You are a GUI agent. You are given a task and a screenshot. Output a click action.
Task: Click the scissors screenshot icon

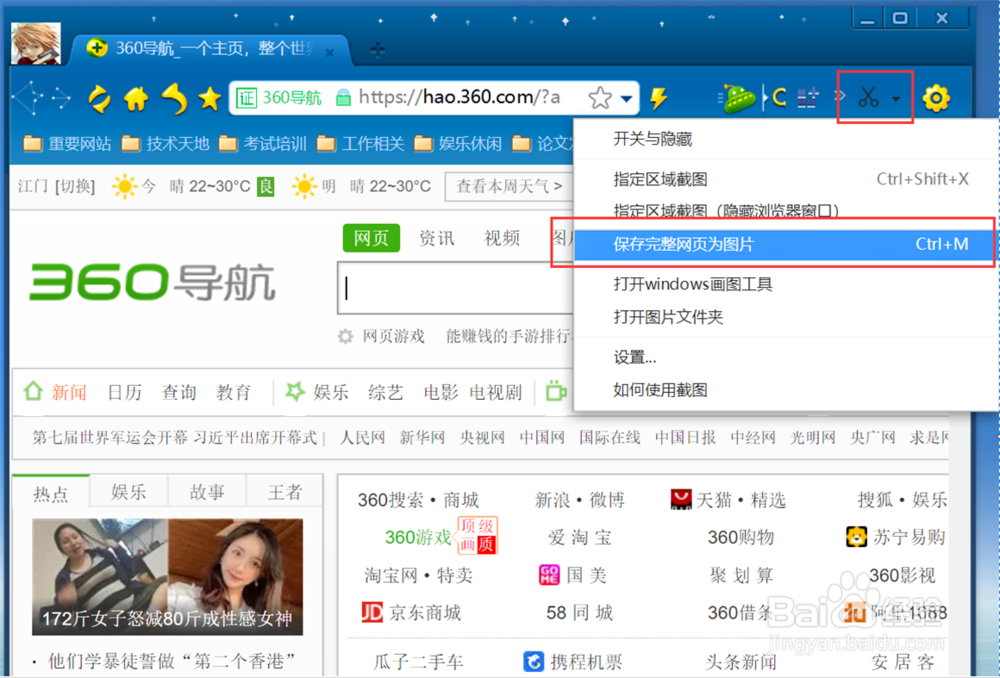click(x=868, y=97)
